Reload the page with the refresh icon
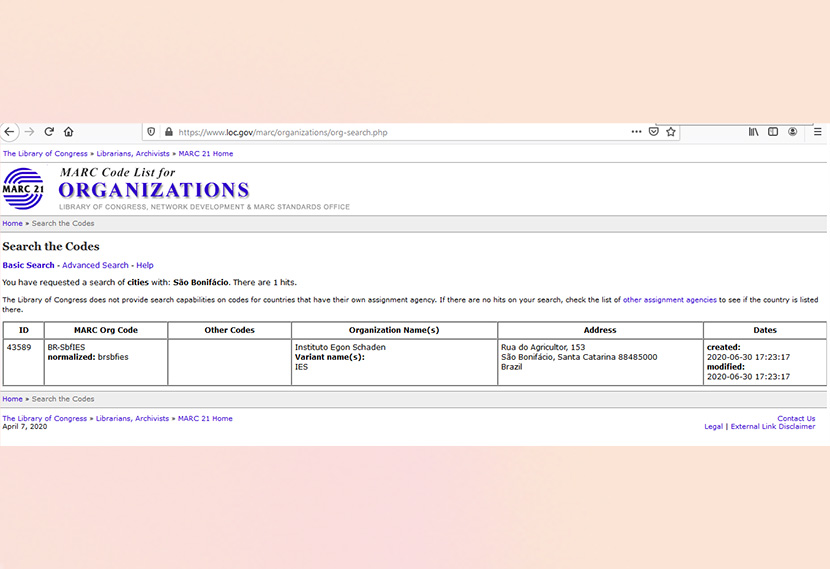830x569 pixels. click(49, 132)
